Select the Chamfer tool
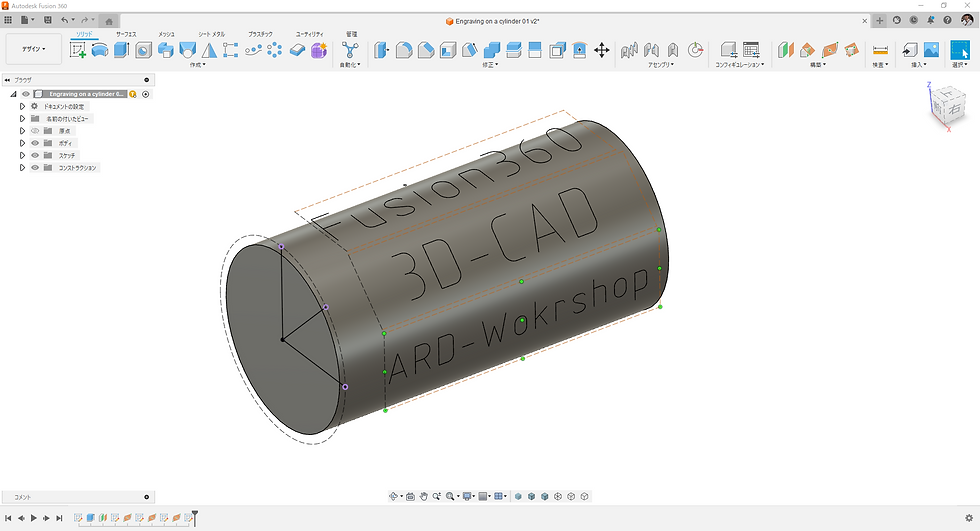The image size is (980, 531). pos(426,50)
